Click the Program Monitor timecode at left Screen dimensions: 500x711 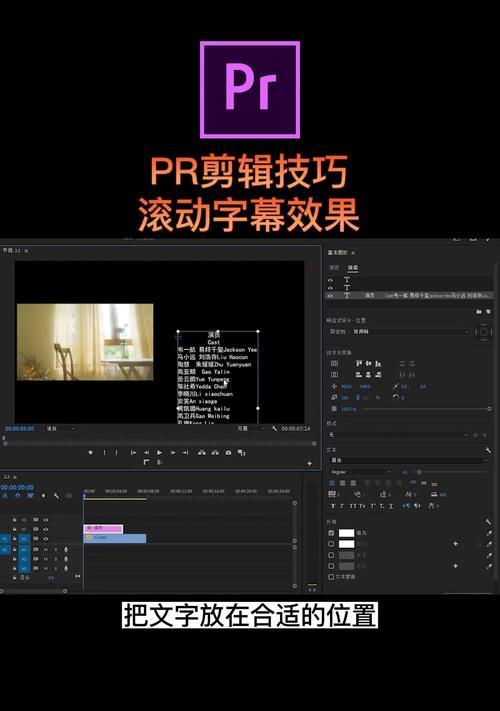[19, 429]
